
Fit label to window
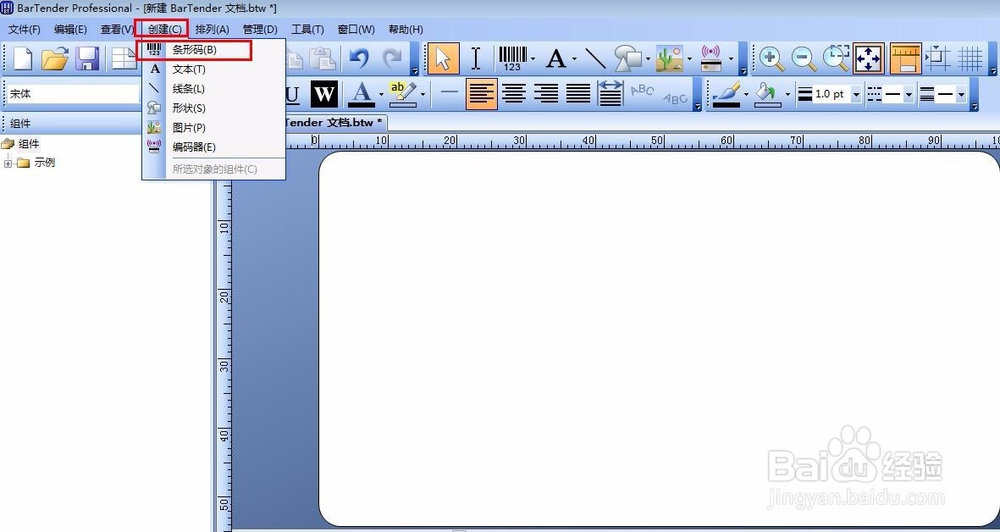pos(869,59)
